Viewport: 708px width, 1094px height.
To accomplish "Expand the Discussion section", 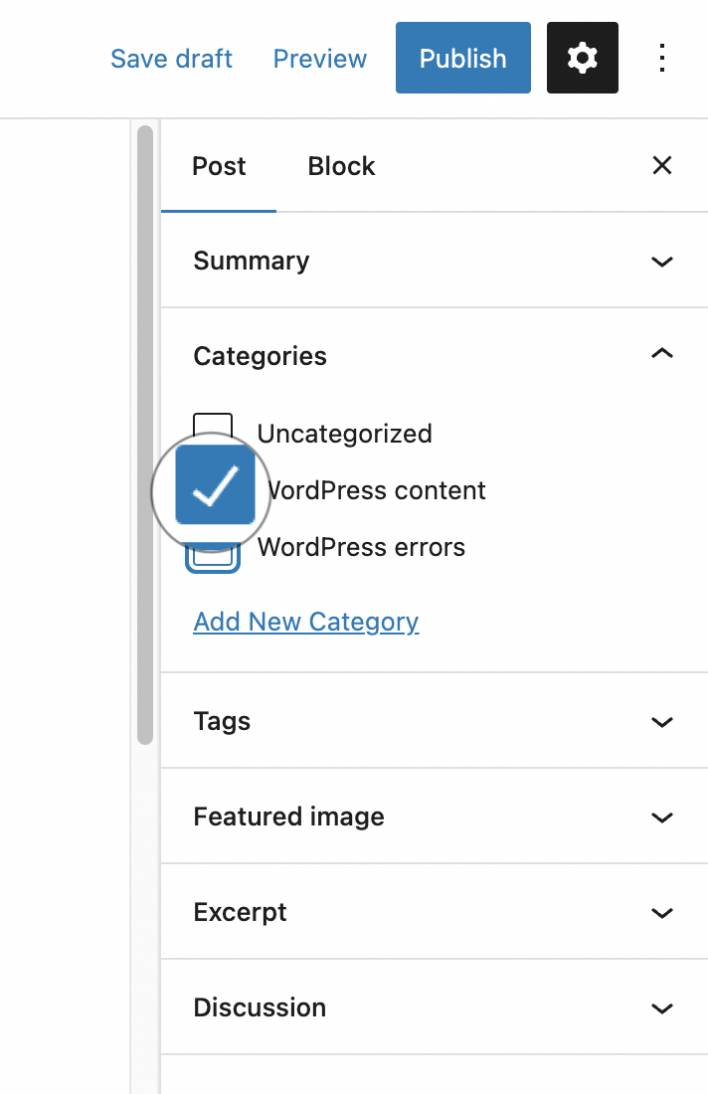I will tap(434, 1007).
